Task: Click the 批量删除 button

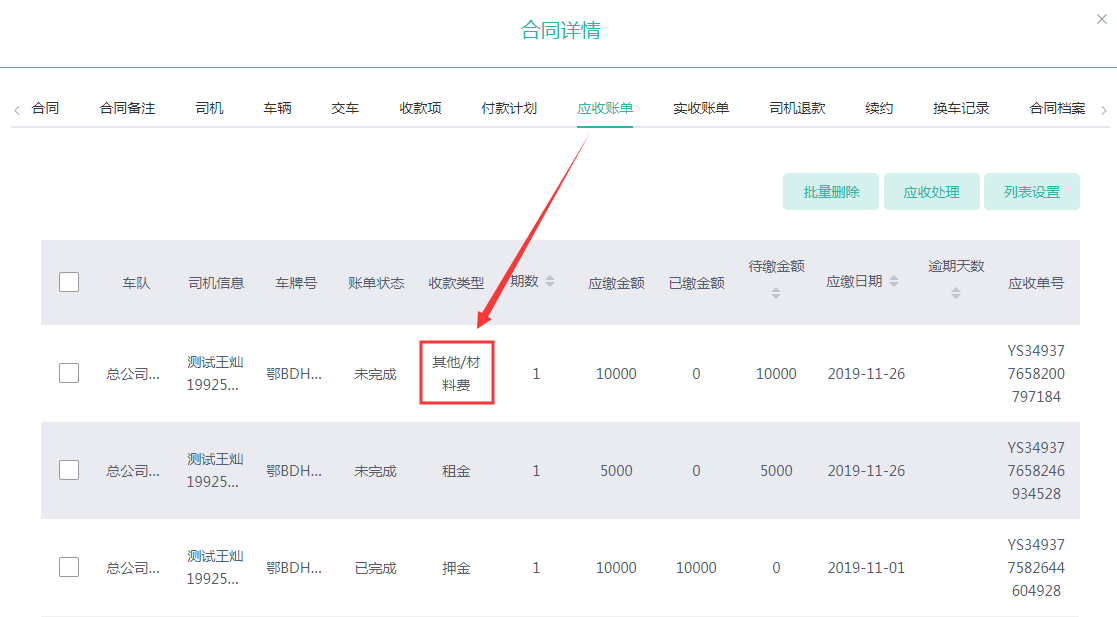Action: [831, 192]
